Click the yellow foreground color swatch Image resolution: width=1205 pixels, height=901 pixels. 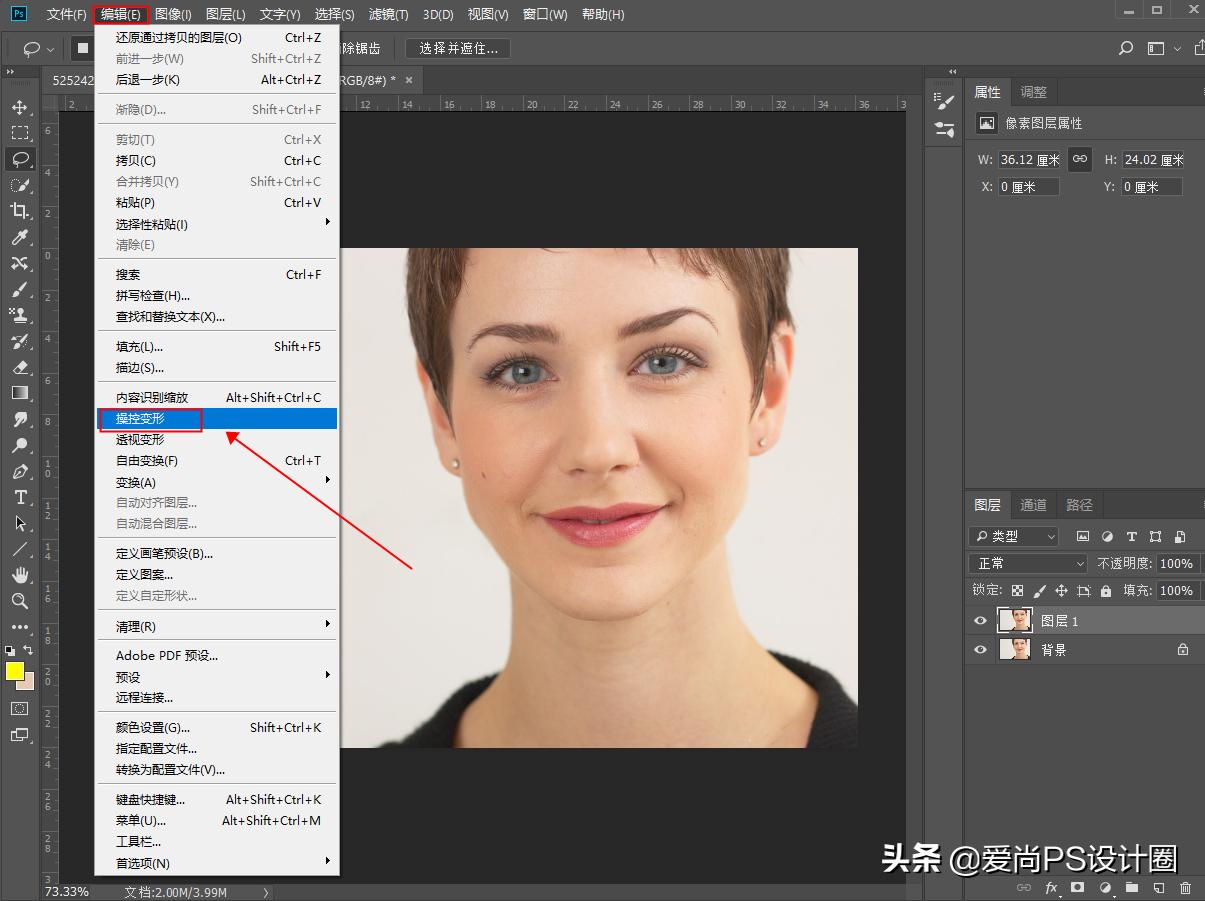click(x=15, y=671)
